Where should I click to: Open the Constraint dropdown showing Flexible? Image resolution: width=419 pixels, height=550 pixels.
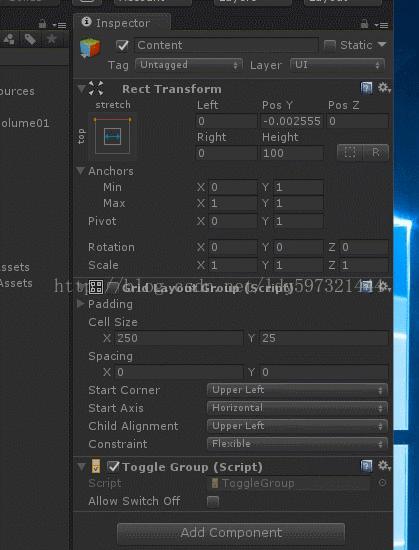[x=297, y=444]
